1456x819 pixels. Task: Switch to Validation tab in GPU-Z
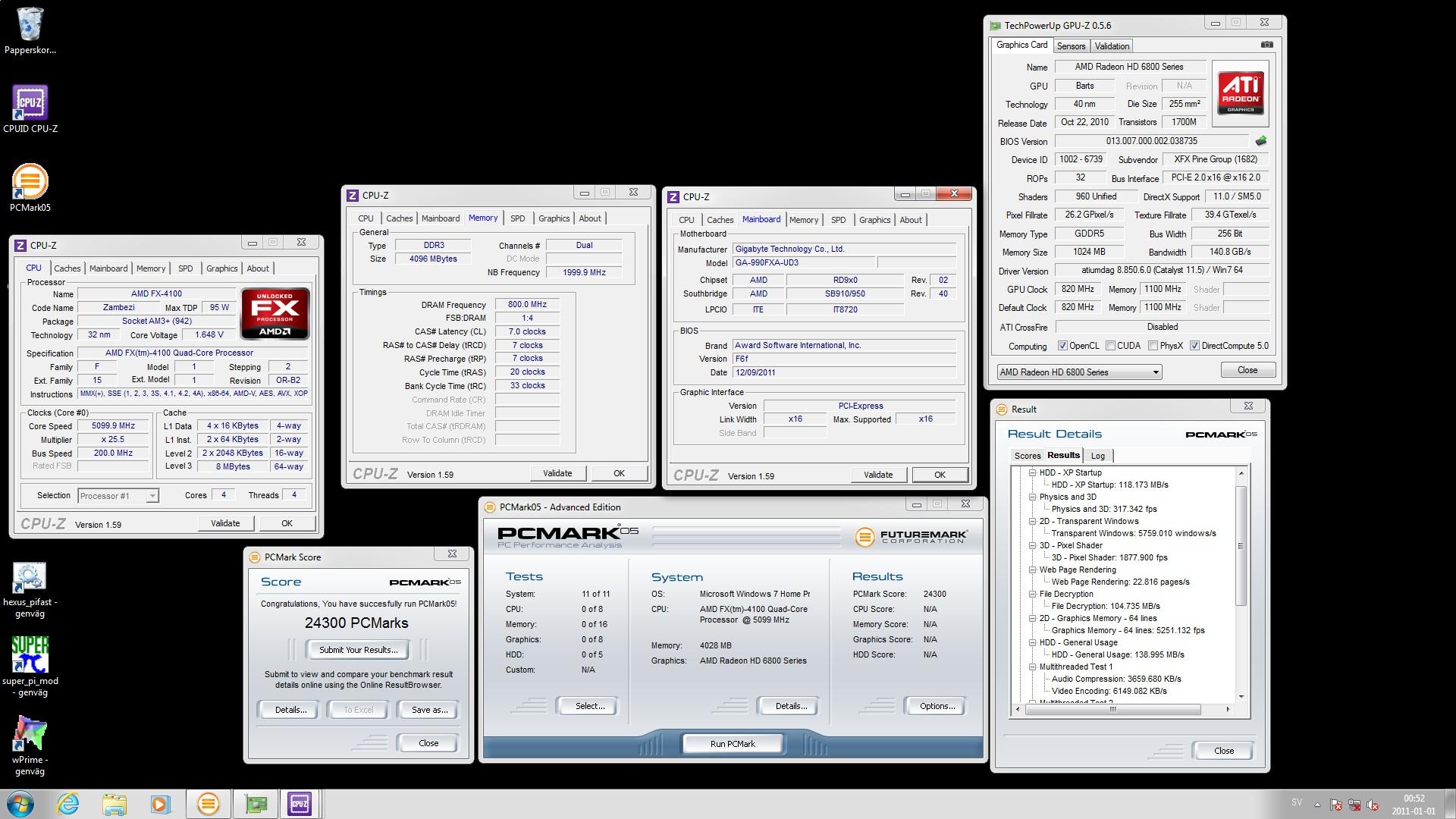(1112, 46)
